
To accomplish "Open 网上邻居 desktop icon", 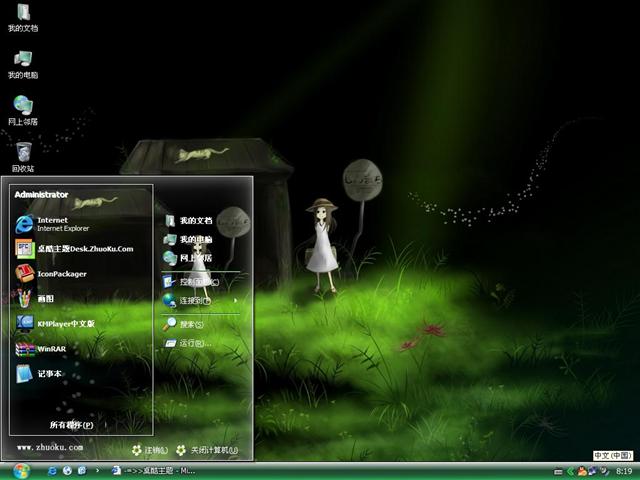I will 23,109.
